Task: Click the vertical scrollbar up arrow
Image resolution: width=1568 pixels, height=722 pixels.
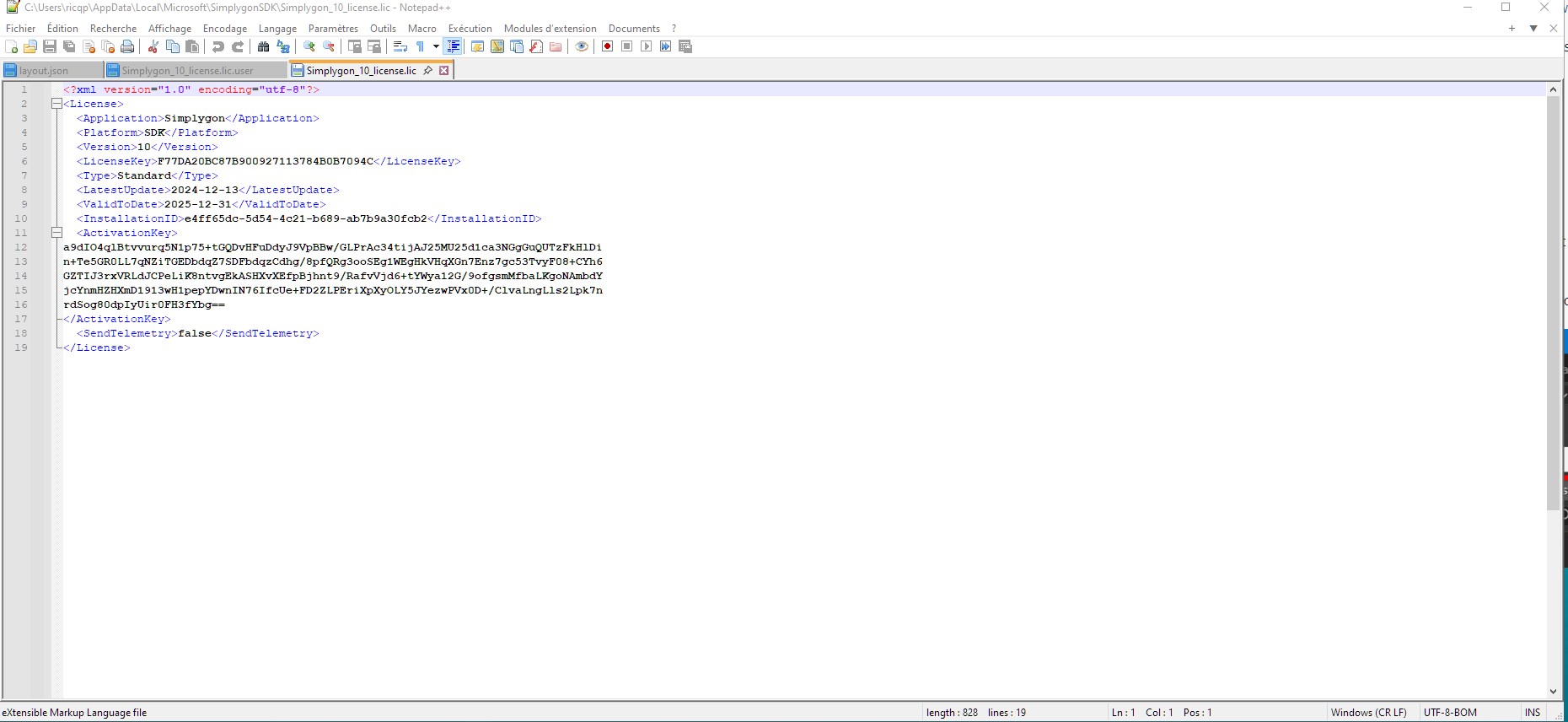Action: pos(1553,89)
